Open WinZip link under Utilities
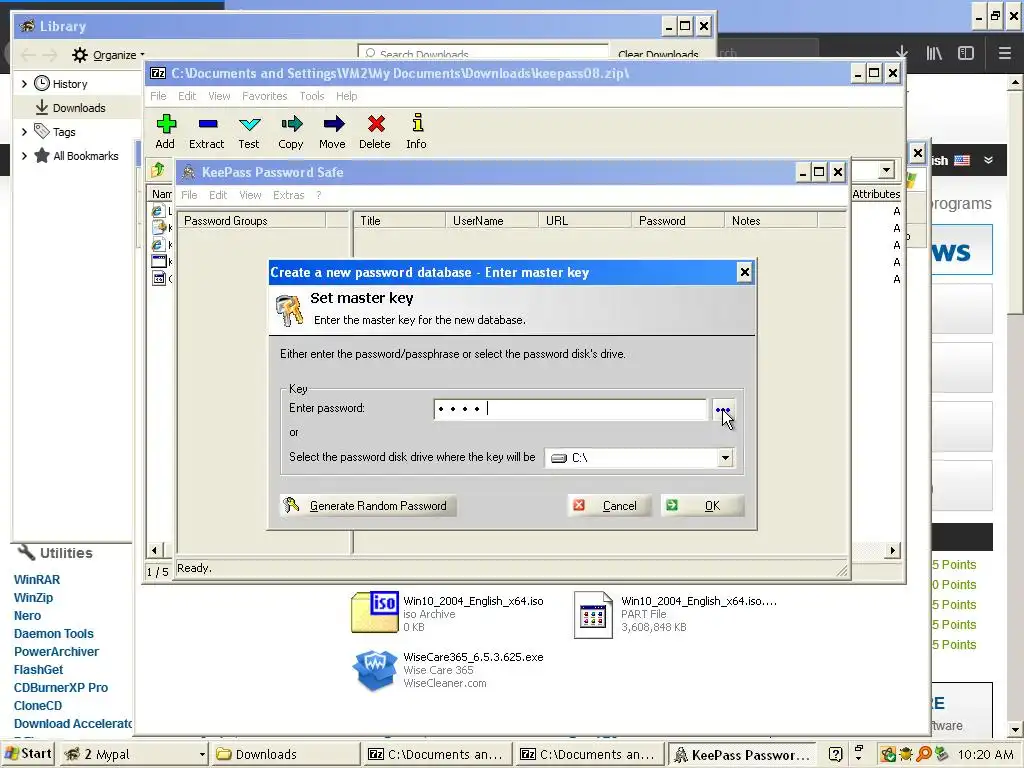Image resolution: width=1024 pixels, height=768 pixels. 33,598
